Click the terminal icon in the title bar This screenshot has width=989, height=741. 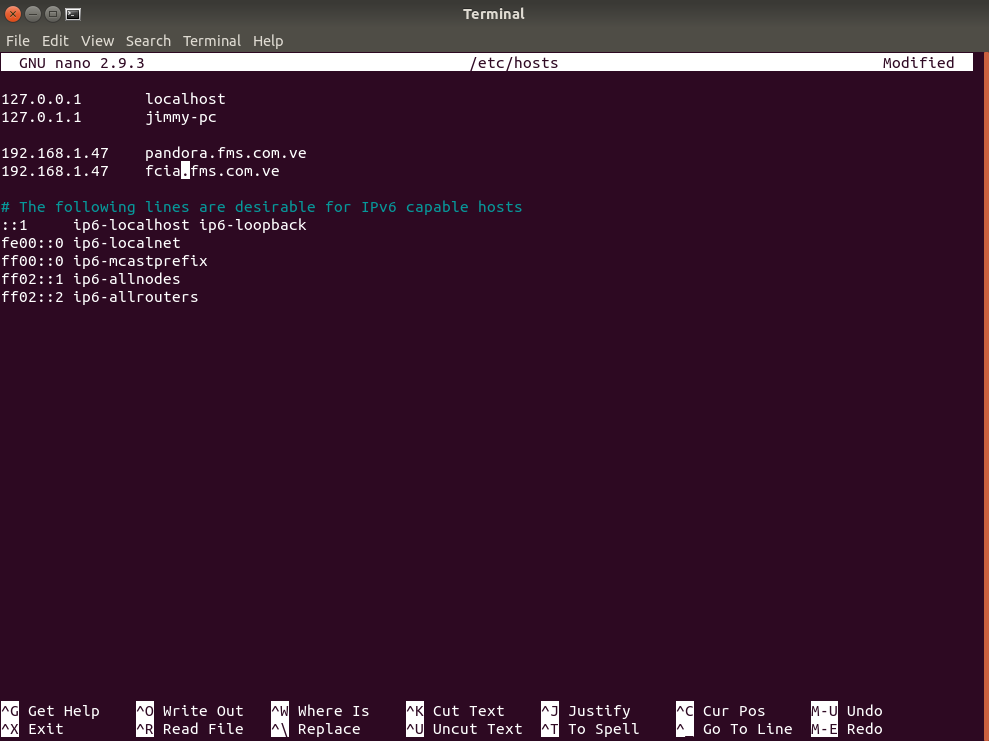(x=73, y=14)
